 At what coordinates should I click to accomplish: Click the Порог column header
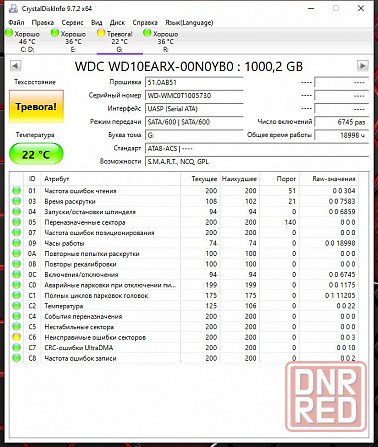[279, 179]
